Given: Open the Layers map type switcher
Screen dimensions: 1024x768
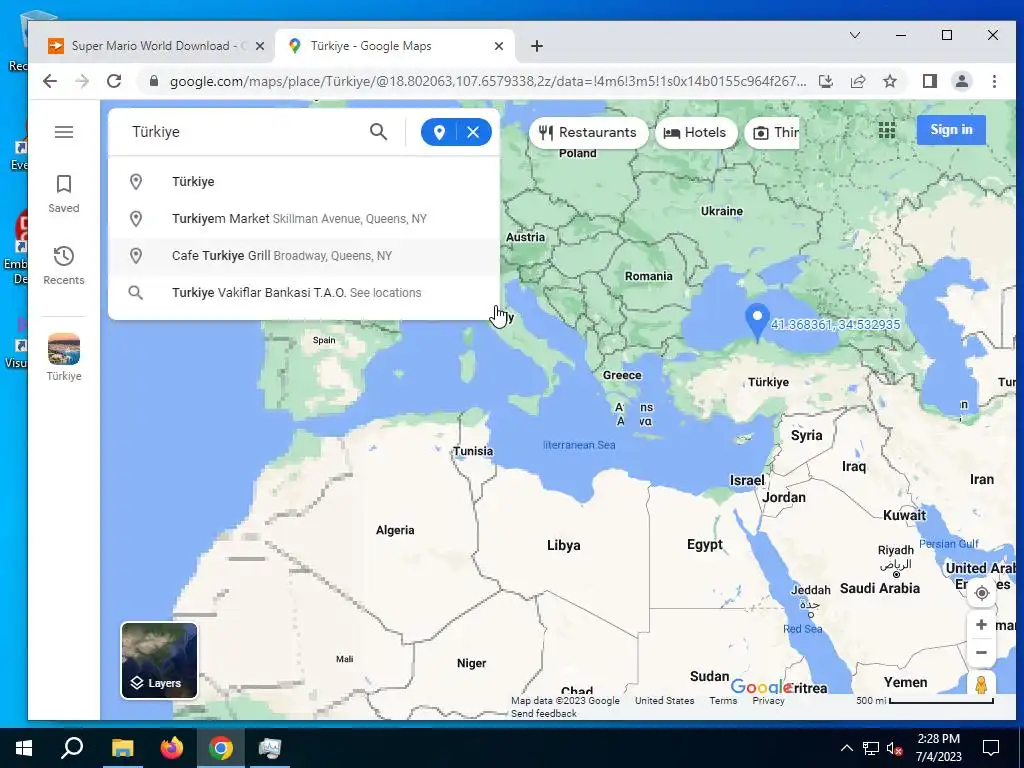Looking at the screenshot, I should click(x=159, y=660).
